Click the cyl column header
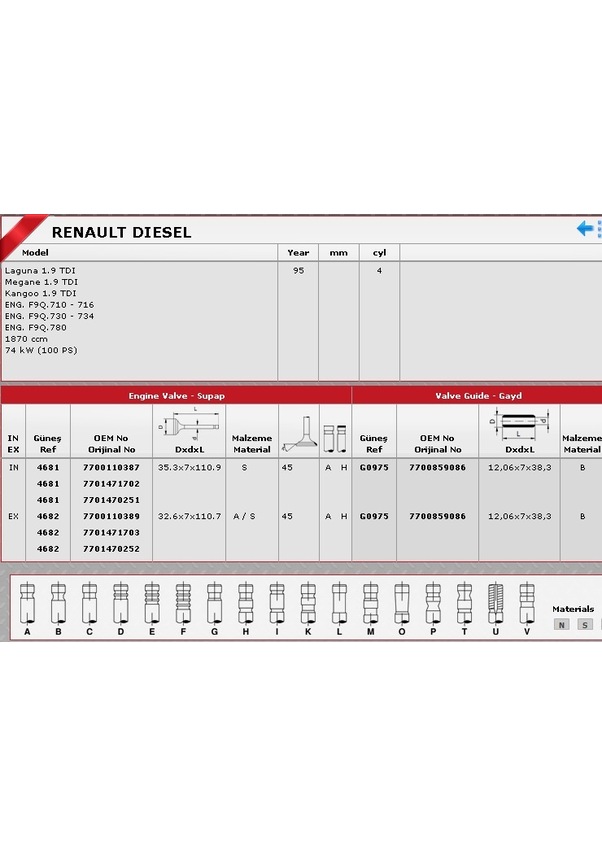This screenshot has width=602, height=857. pos(379,253)
